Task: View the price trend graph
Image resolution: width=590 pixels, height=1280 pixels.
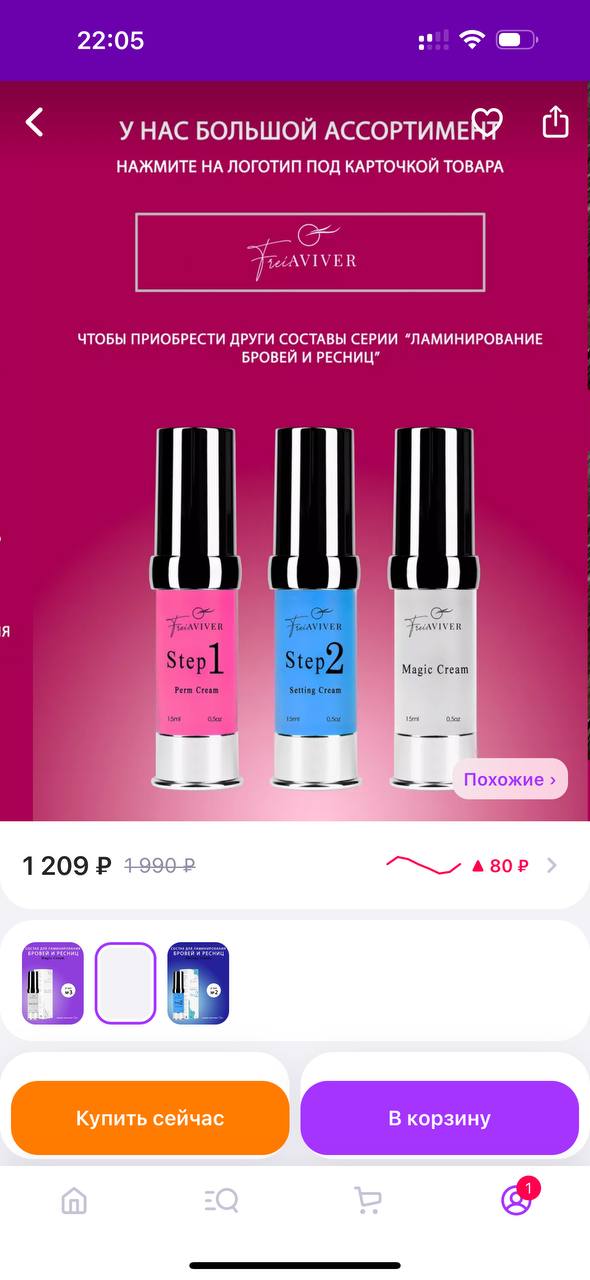Action: [423, 864]
